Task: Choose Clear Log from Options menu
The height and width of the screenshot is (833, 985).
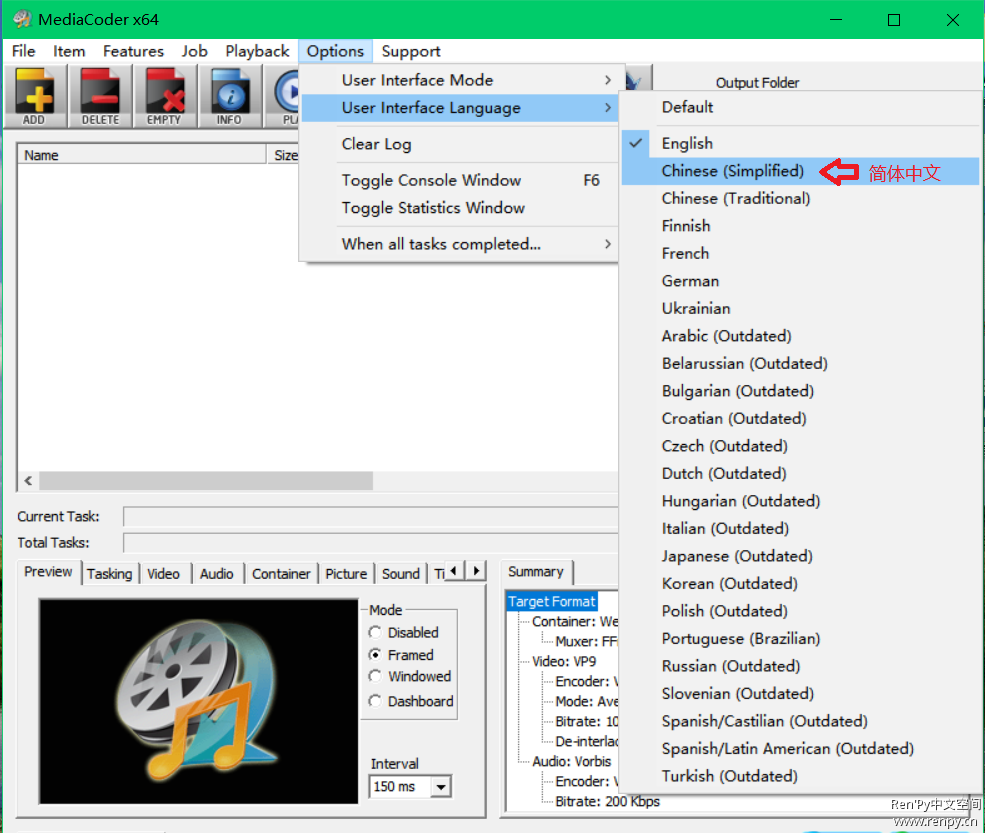Action: pos(460,144)
